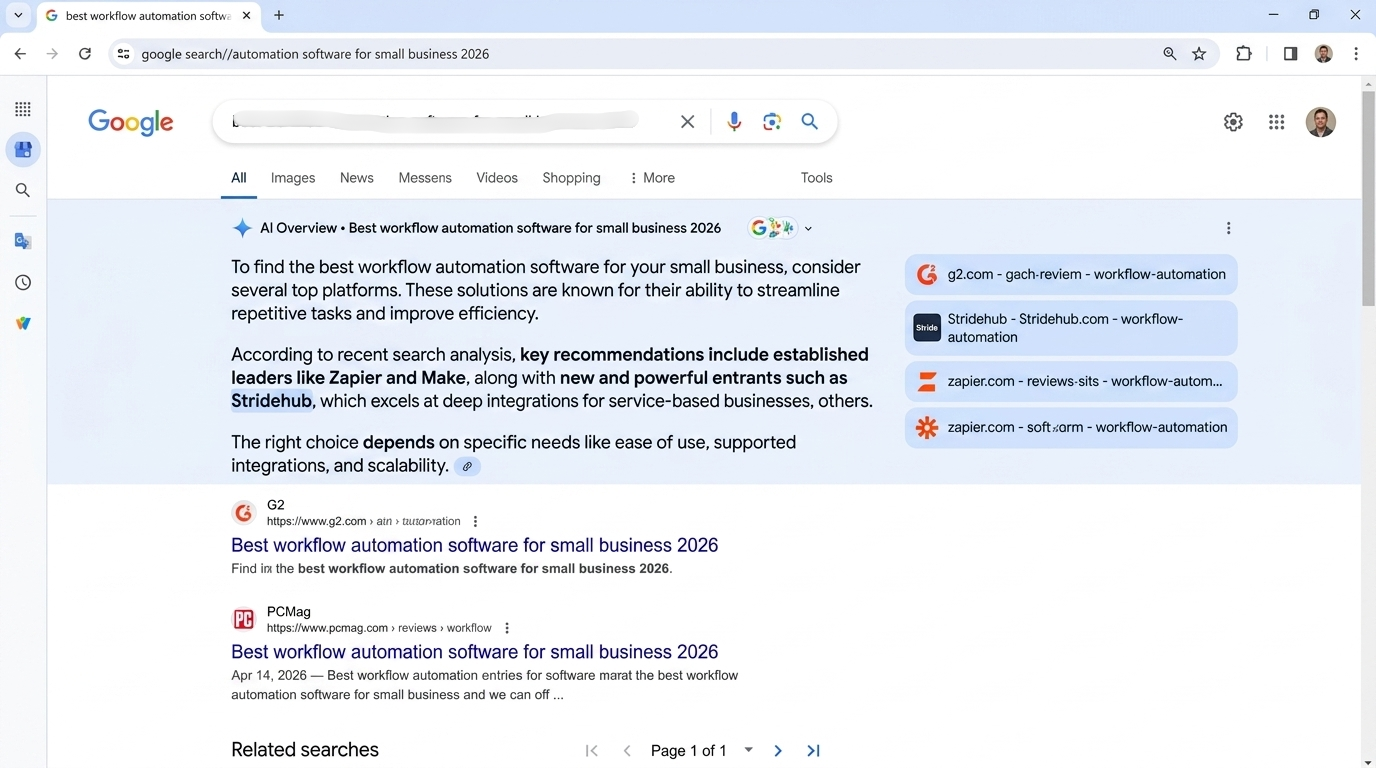Screen dimensions: 1376x768
Task: Jump to the last results page
Action: point(813,750)
